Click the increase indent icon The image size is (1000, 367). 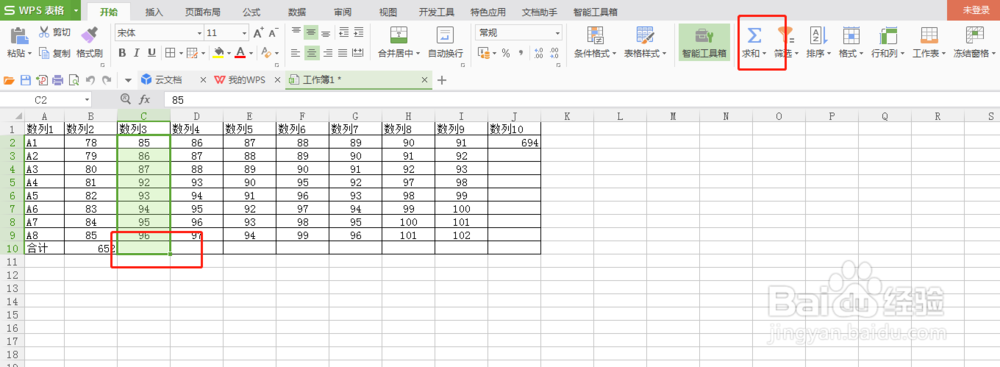(x=358, y=33)
